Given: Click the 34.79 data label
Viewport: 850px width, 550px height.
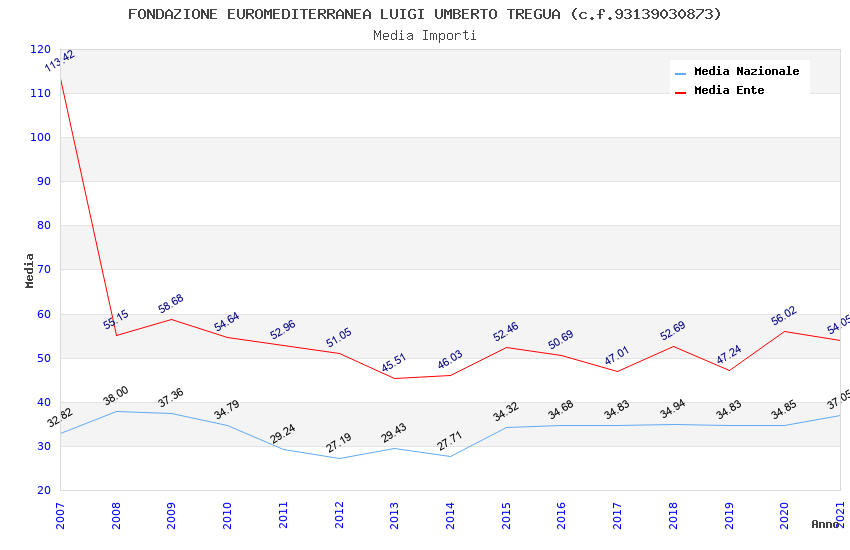Looking at the screenshot, I should [x=227, y=410].
